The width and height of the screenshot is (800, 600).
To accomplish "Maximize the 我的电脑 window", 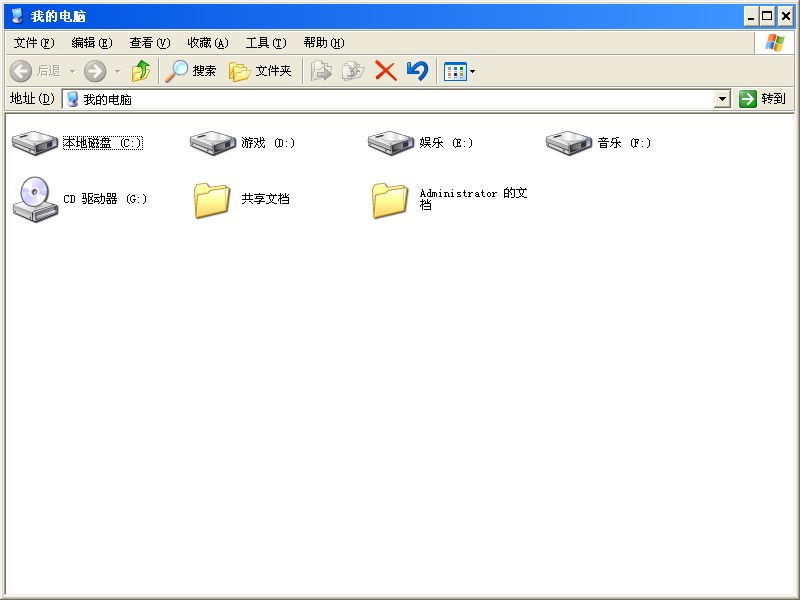I will pyautogui.click(x=767, y=17).
